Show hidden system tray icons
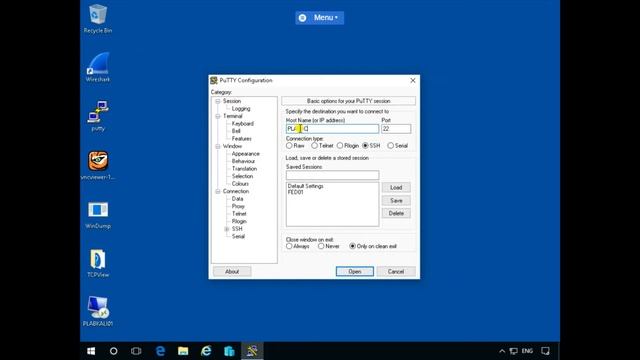Image resolution: width=640 pixels, height=360 pixels. pyautogui.click(x=502, y=351)
